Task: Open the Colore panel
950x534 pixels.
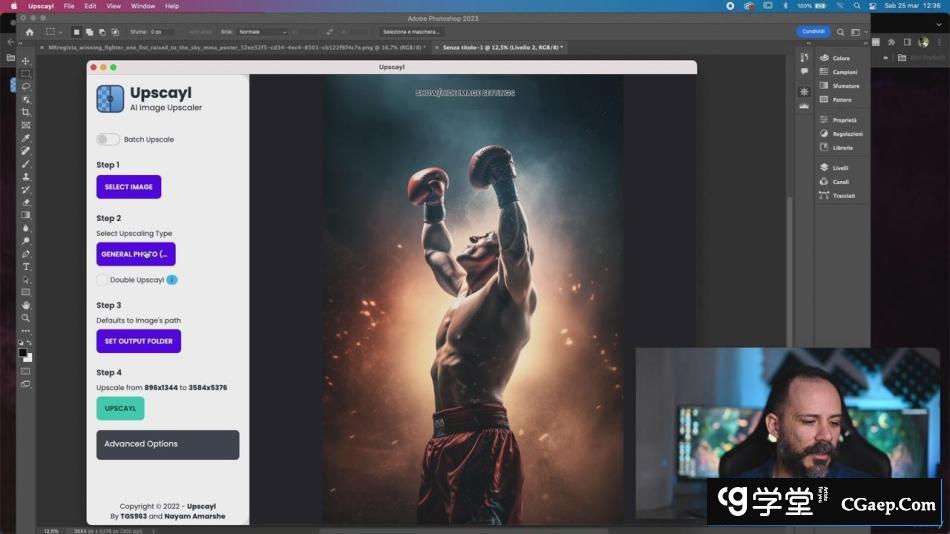Action: click(x=840, y=58)
